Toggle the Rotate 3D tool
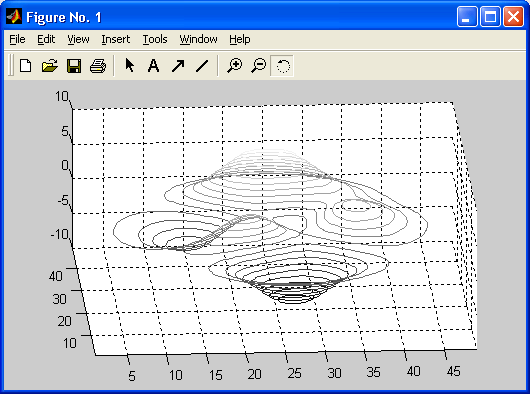 [x=282, y=66]
